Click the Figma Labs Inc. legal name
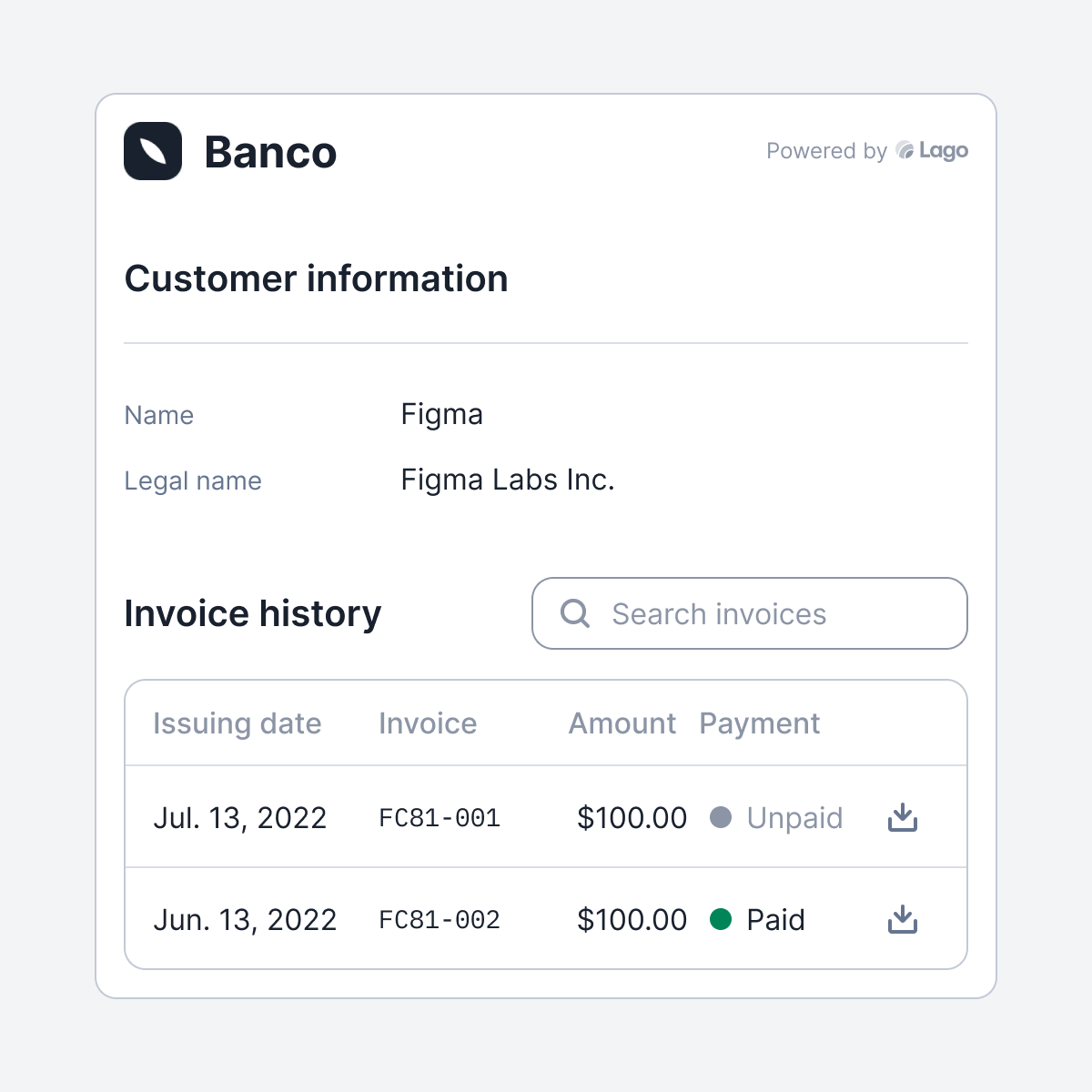This screenshot has width=1092, height=1092. [x=508, y=480]
